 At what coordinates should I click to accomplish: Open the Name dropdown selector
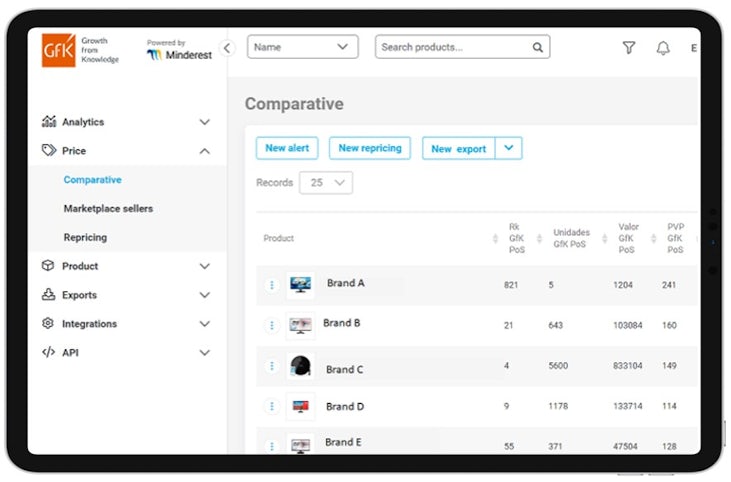click(302, 47)
